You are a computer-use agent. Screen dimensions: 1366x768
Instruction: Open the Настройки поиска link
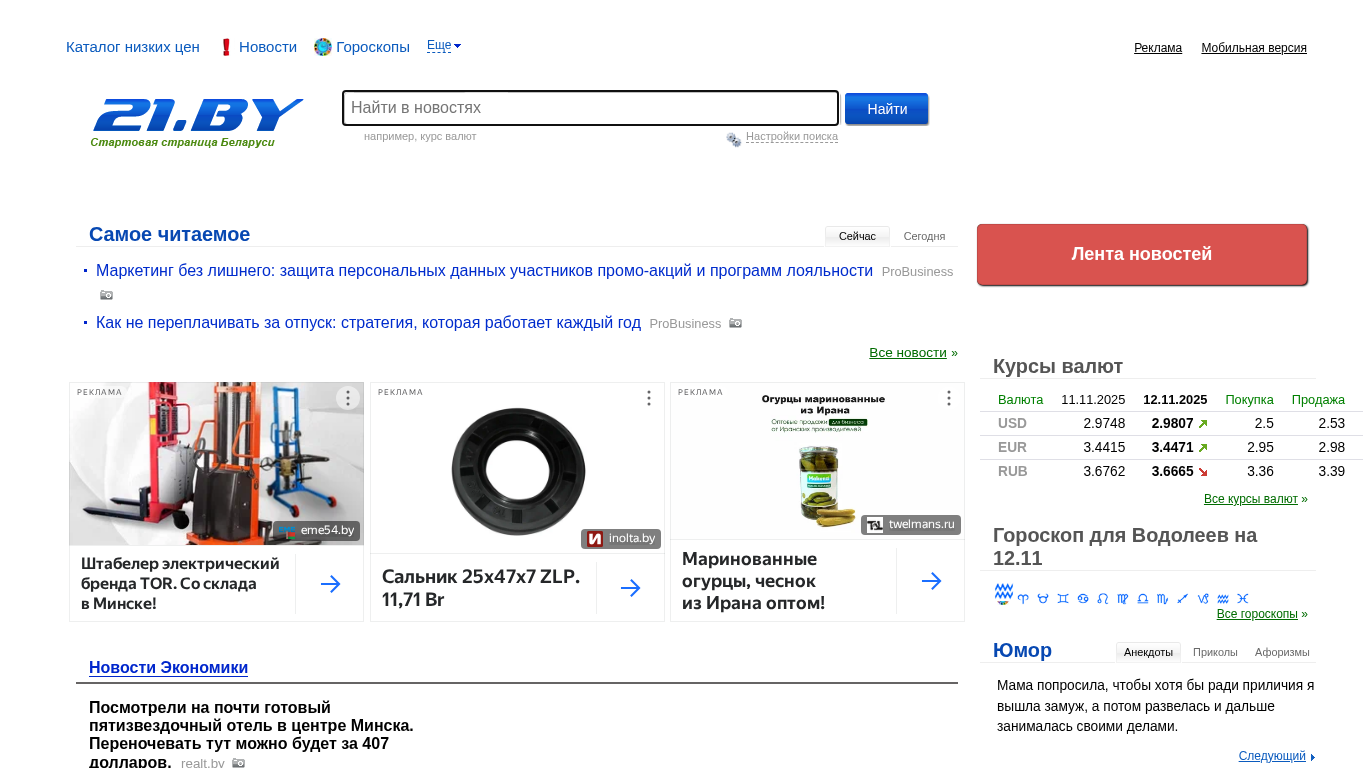[x=792, y=137]
